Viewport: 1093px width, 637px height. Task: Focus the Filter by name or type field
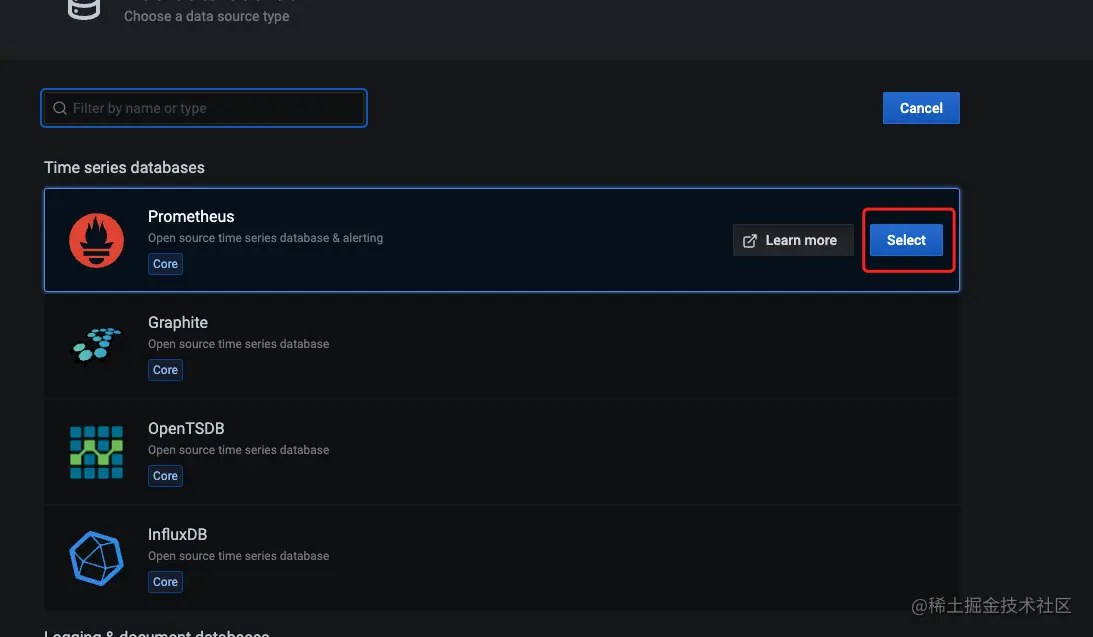click(x=204, y=108)
